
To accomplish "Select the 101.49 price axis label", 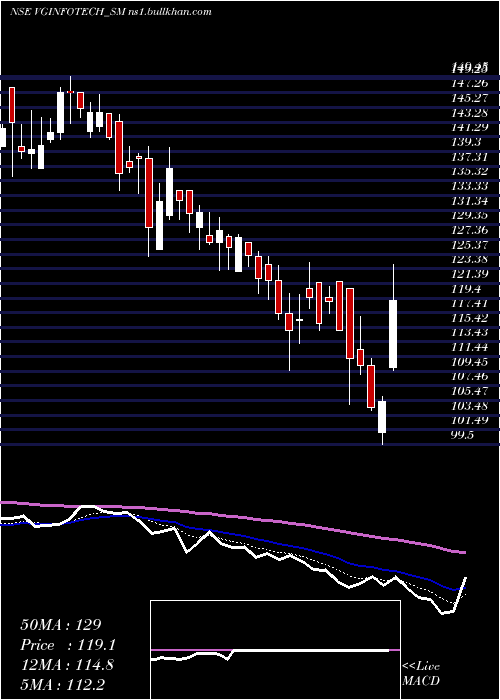I will tap(469, 421).
